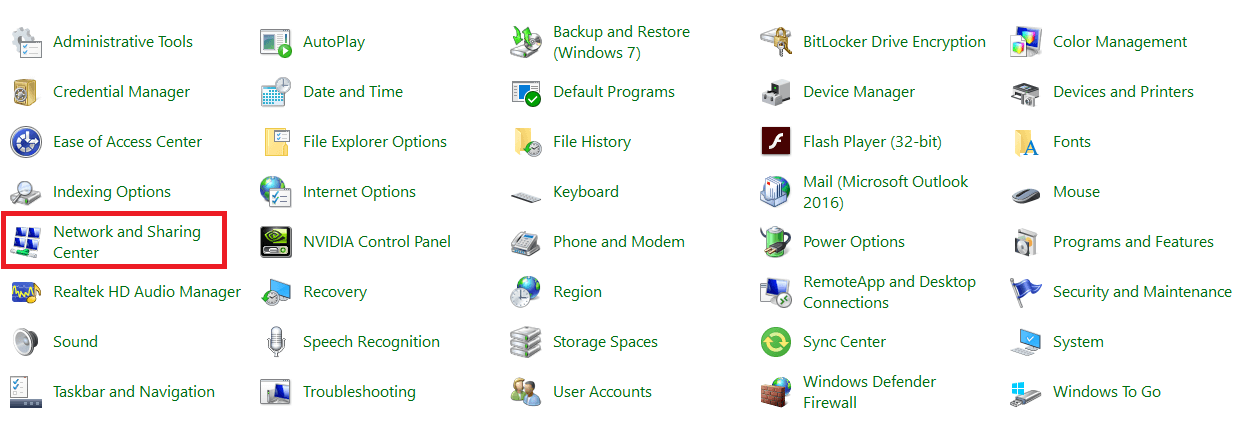1247x422 pixels.
Task: Open the Realtek HD Audio Manager icon
Action: [26, 292]
